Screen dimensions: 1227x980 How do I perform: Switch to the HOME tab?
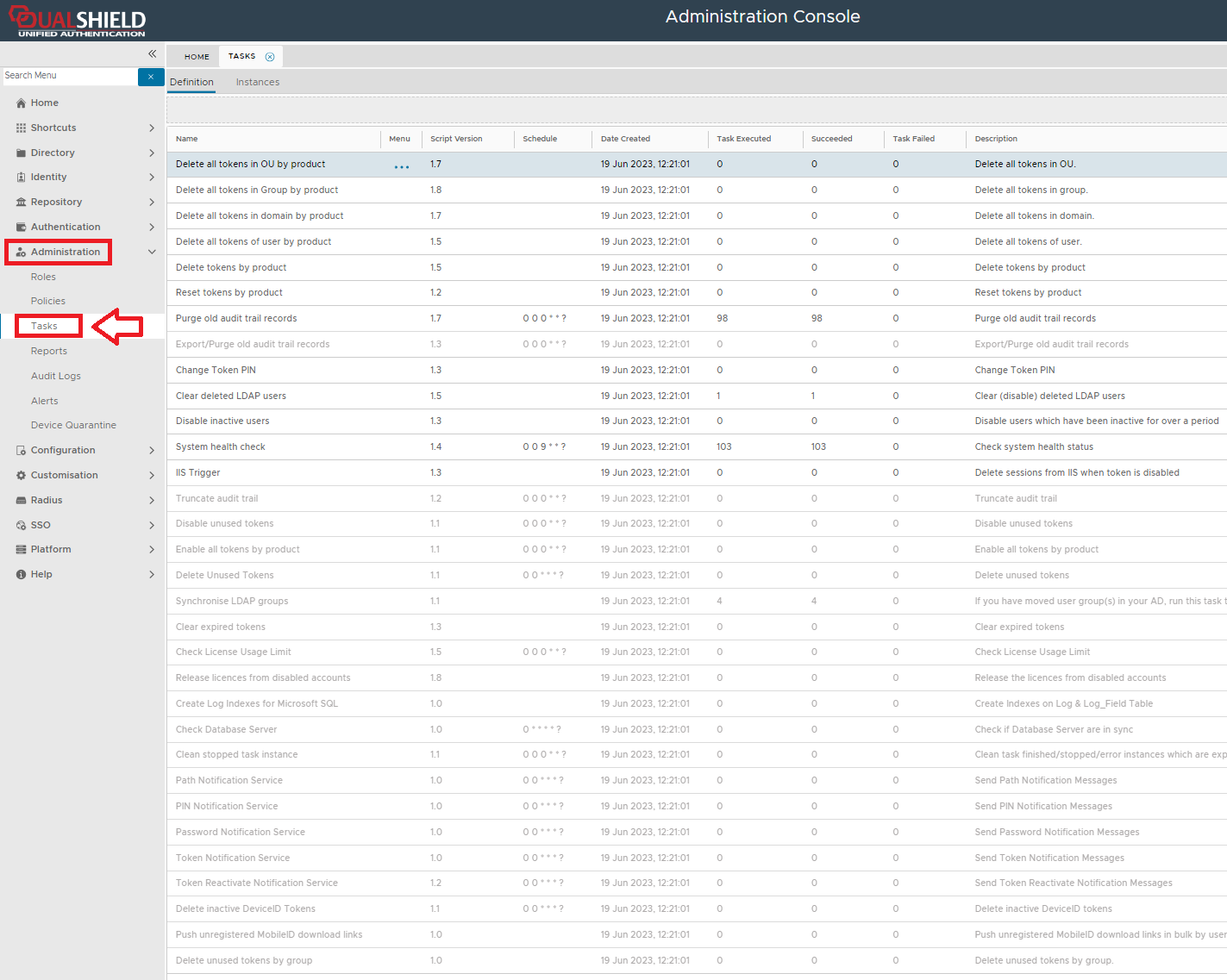point(197,57)
